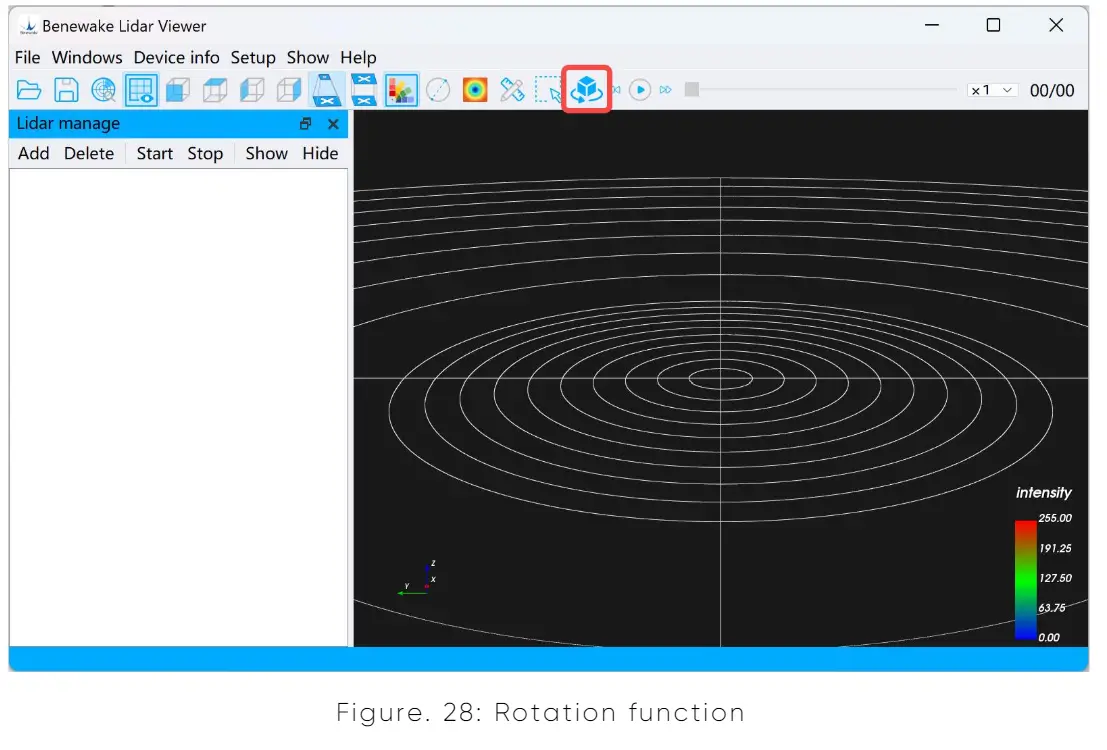
Task: Click the 127.50 intensity legend value
Action: (1055, 578)
